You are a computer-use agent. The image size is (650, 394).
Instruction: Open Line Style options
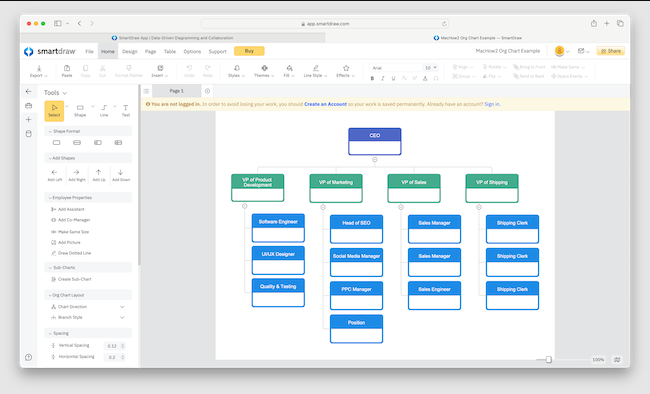(315, 71)
